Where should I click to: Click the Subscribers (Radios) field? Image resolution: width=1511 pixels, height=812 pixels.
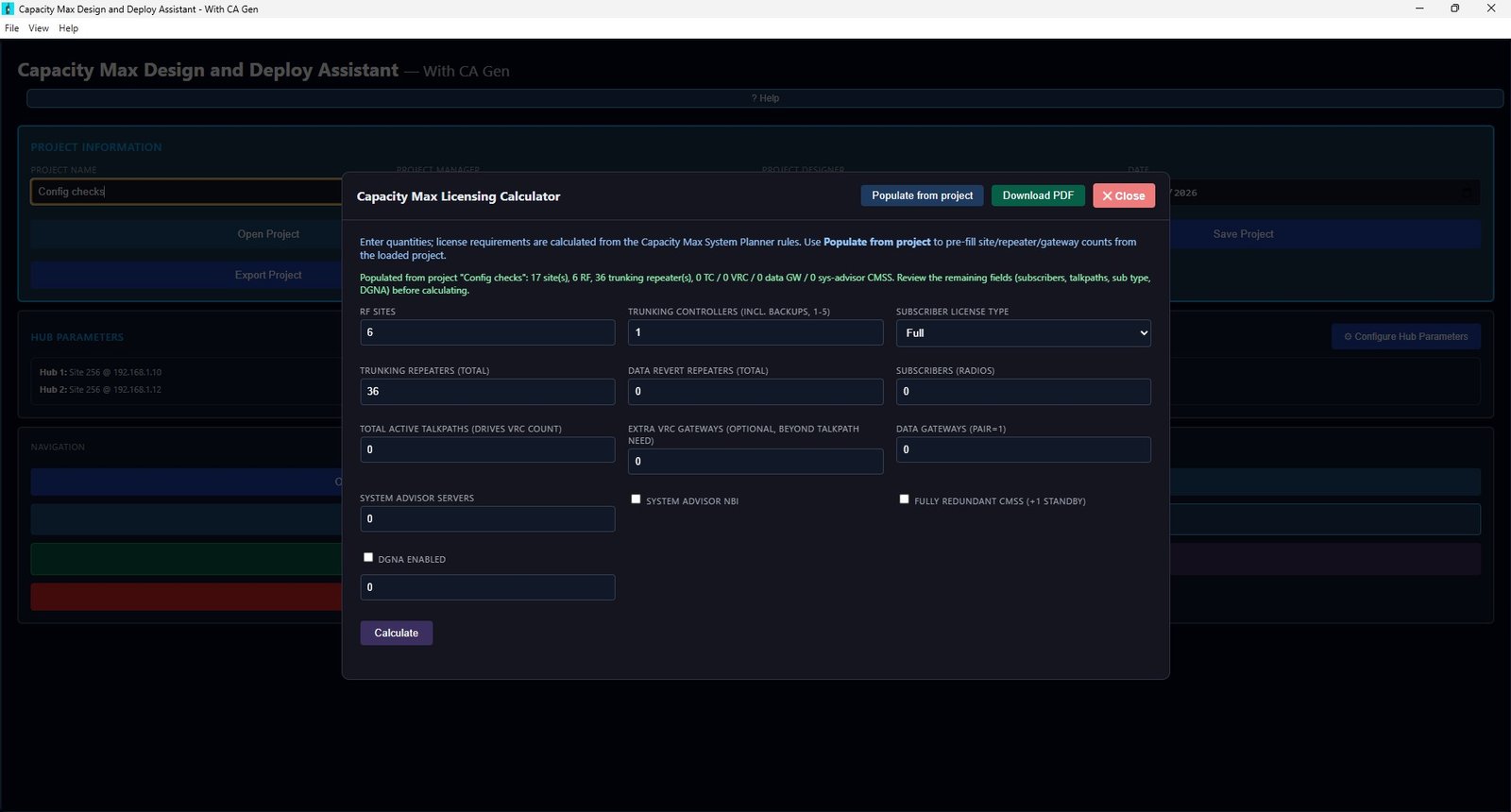[x=1024, y=392]
